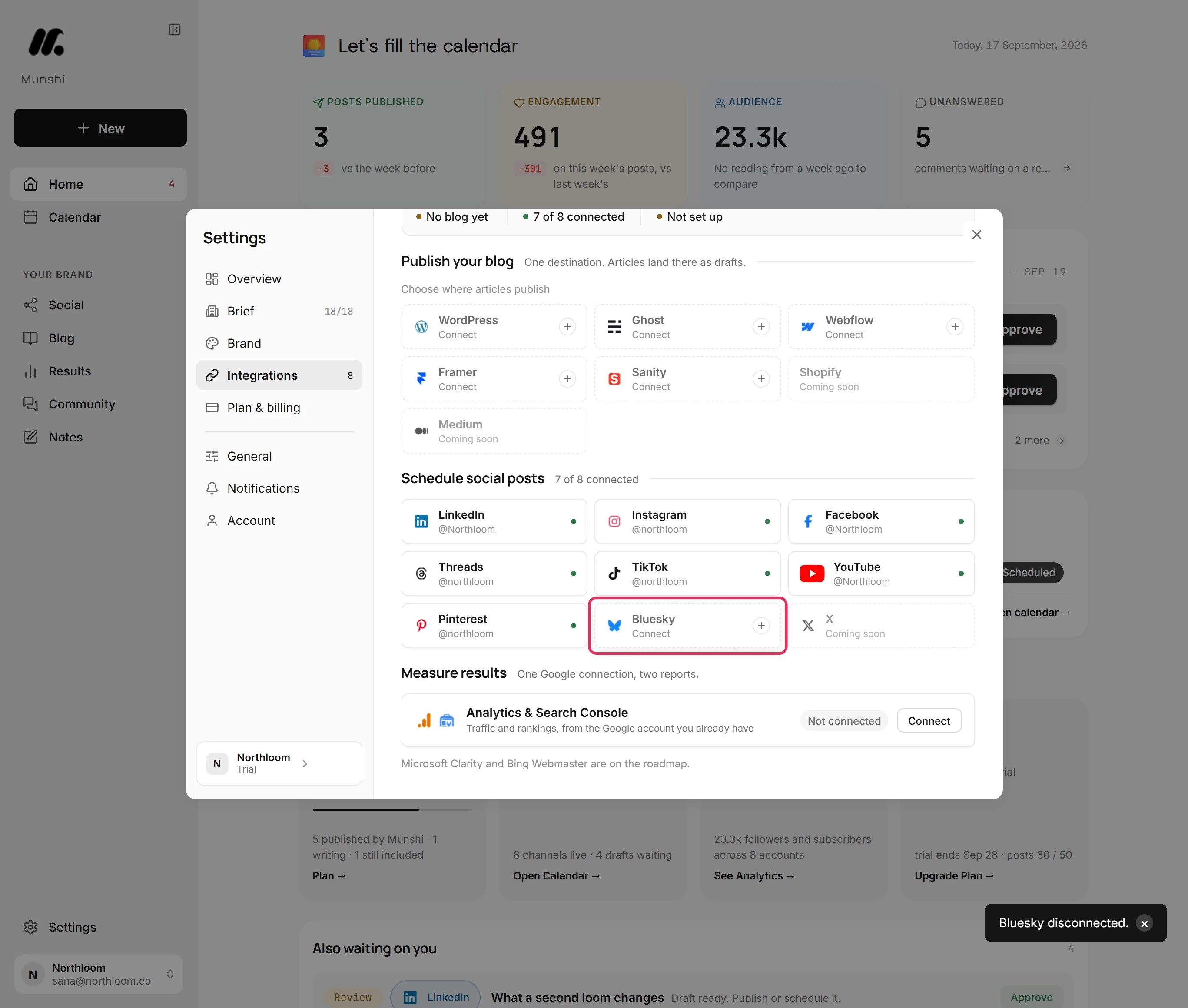Open the Plan link
Image resolution: width=1188 pixels, height=1008 pixels.
click(x=329, y=876)
